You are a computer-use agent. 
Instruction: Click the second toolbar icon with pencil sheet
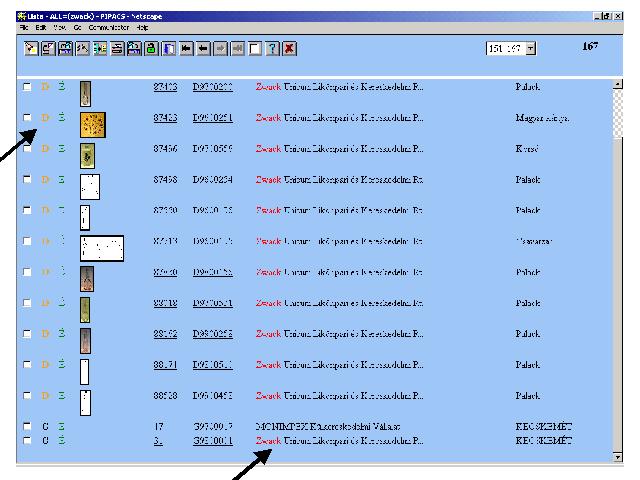tap(48, 49)
